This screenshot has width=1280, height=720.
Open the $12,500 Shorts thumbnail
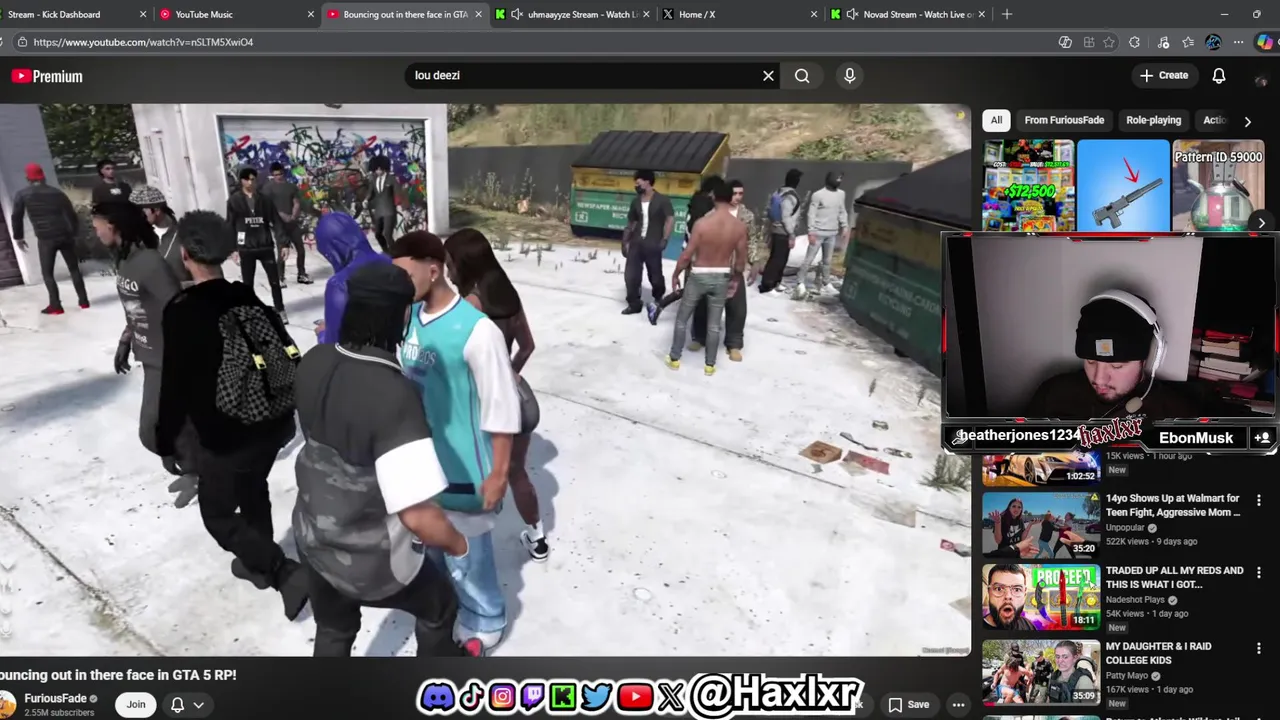(x=1028, y=186)
